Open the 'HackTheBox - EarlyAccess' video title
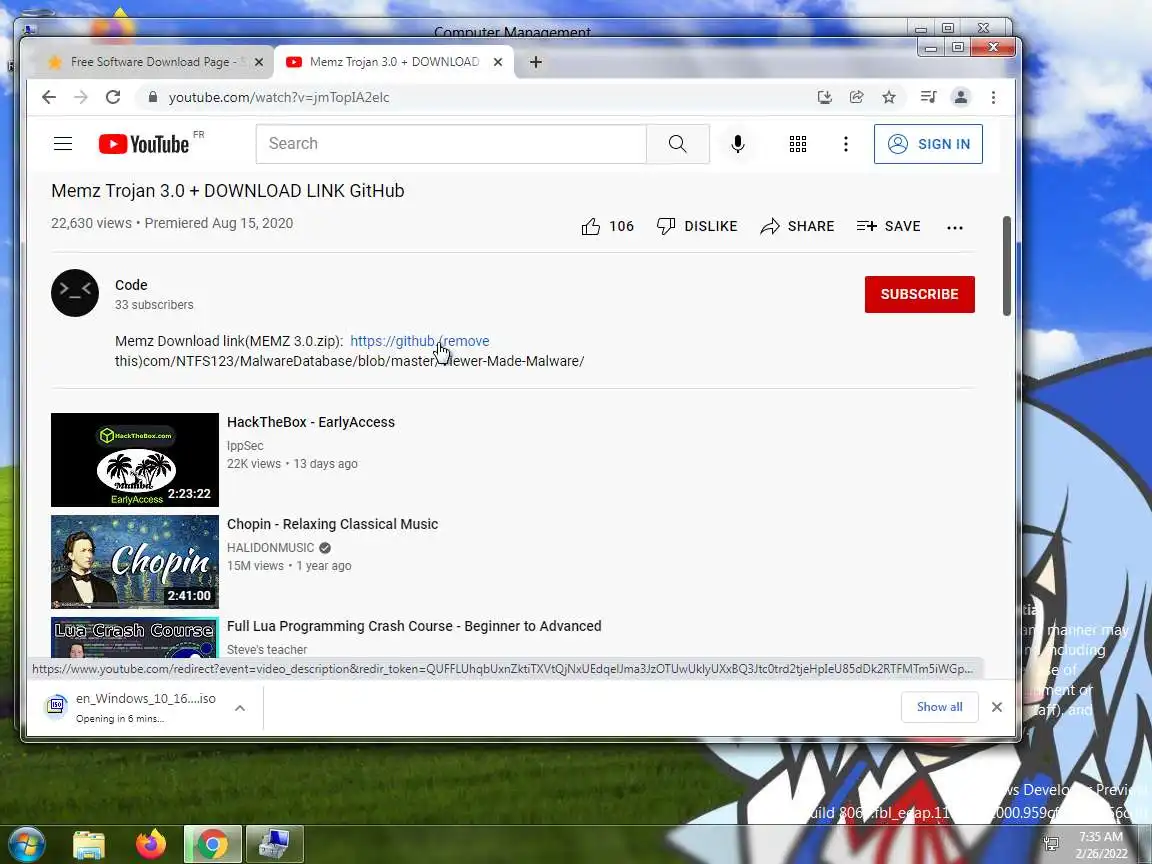The image size is (1152, 864). [x=311, y=422]
